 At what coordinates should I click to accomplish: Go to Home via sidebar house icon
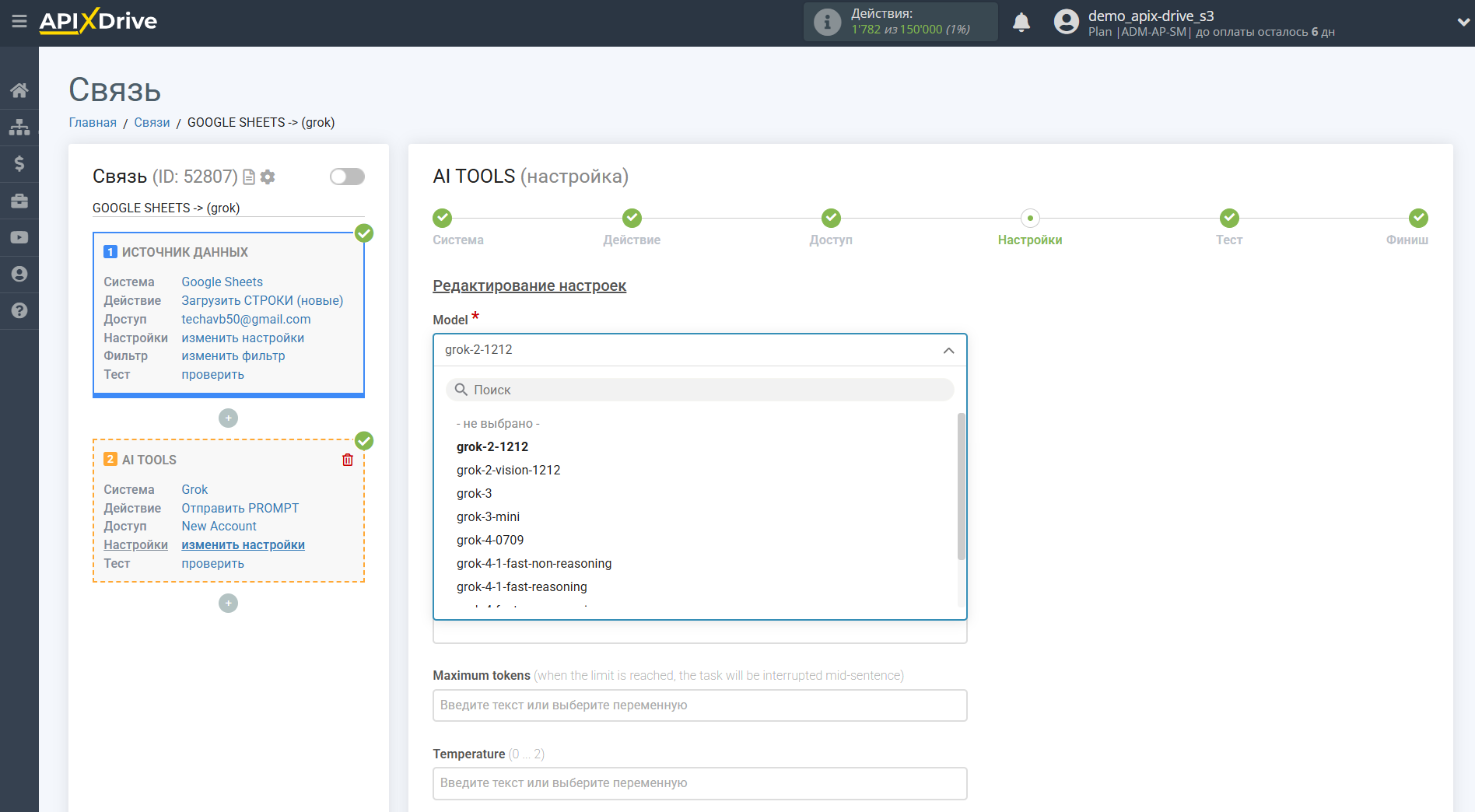pos(19,90)
